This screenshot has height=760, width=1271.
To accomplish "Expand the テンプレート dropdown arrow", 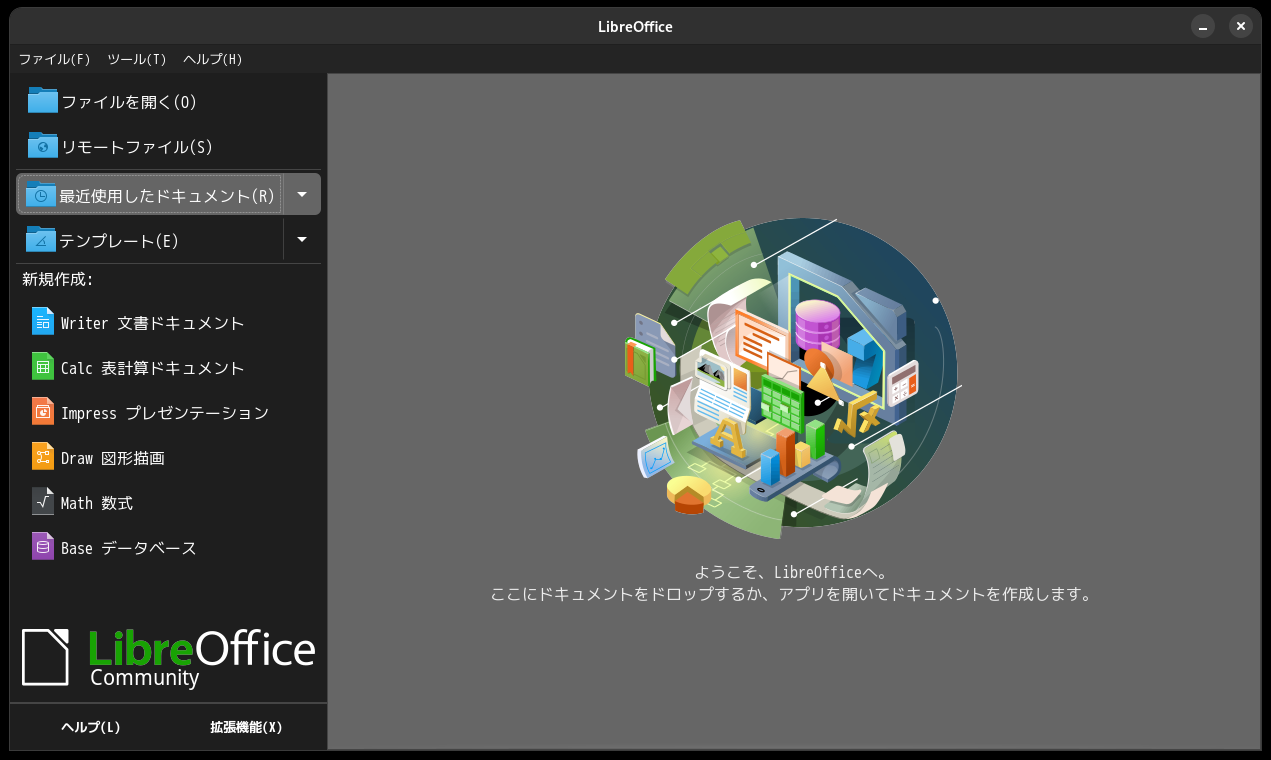I will [302, 240].
